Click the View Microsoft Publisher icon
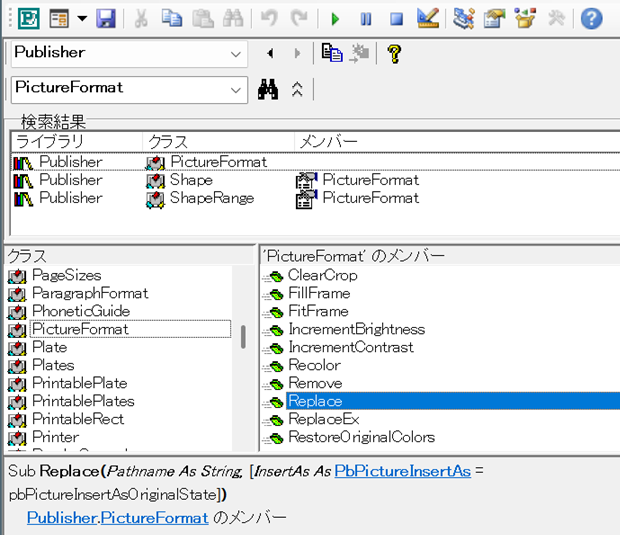This screenshot has width=620, height=535. pyautogui.click(x=29, y=19)
